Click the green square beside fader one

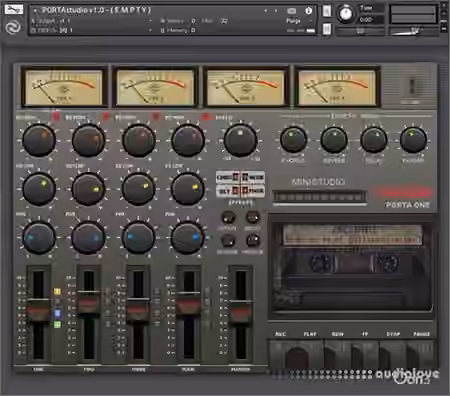tap(57, 324)
